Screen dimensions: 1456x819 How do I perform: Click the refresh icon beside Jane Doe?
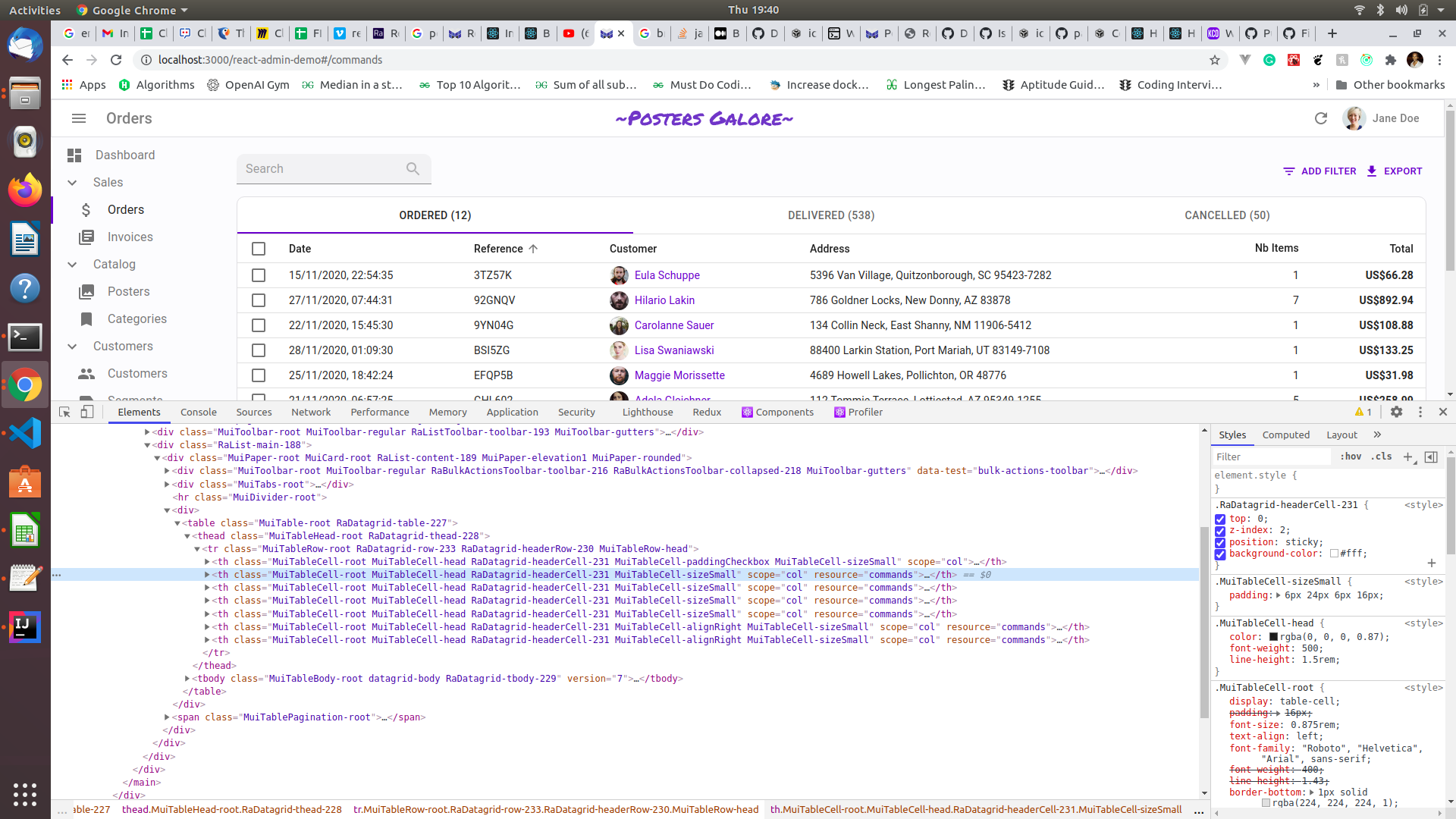(1322, 118)
